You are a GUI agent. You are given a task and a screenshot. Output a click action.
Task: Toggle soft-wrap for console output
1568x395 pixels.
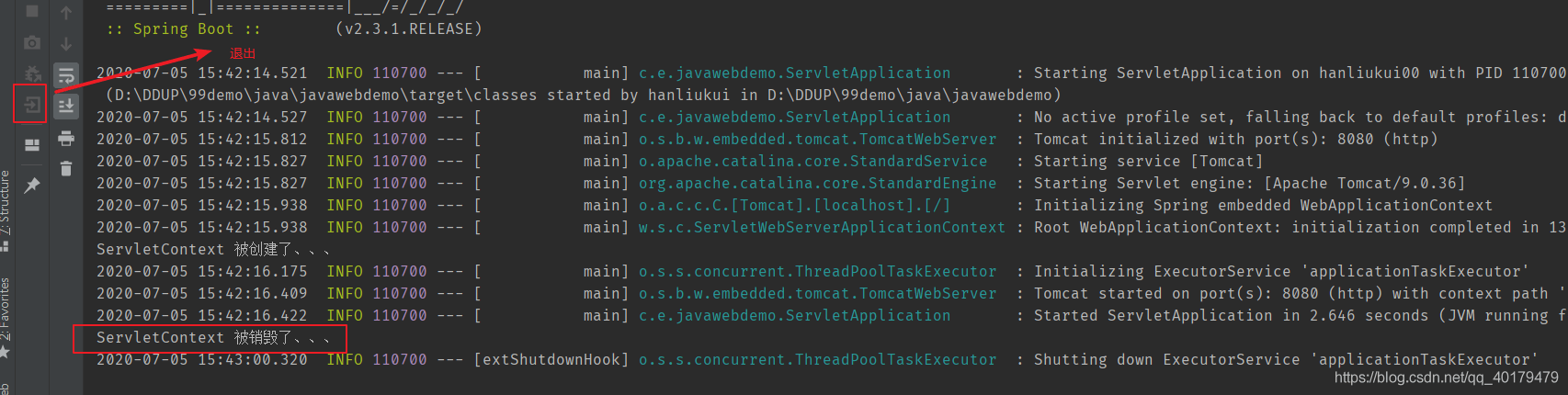(x=66, y=75)
